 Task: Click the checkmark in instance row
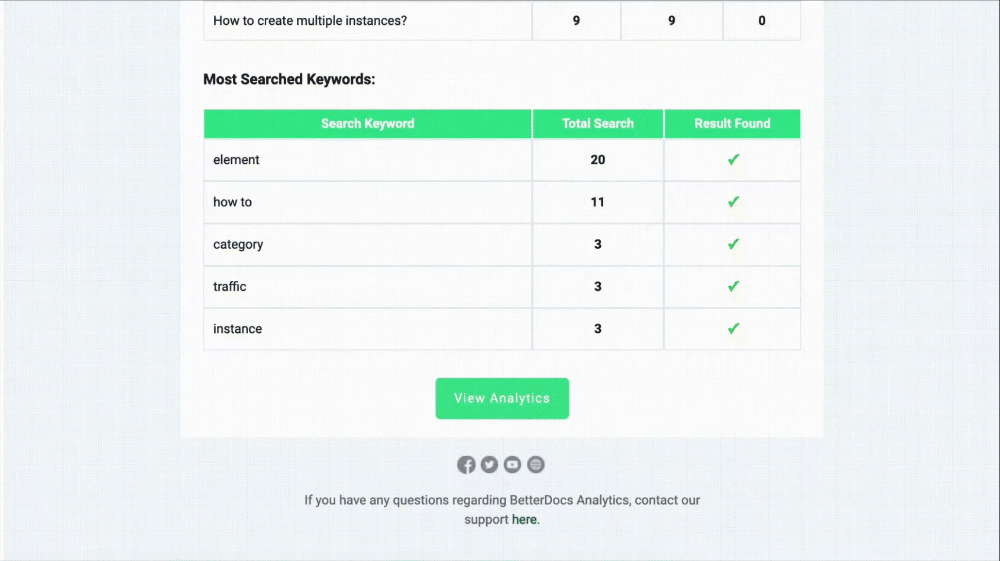733,328
